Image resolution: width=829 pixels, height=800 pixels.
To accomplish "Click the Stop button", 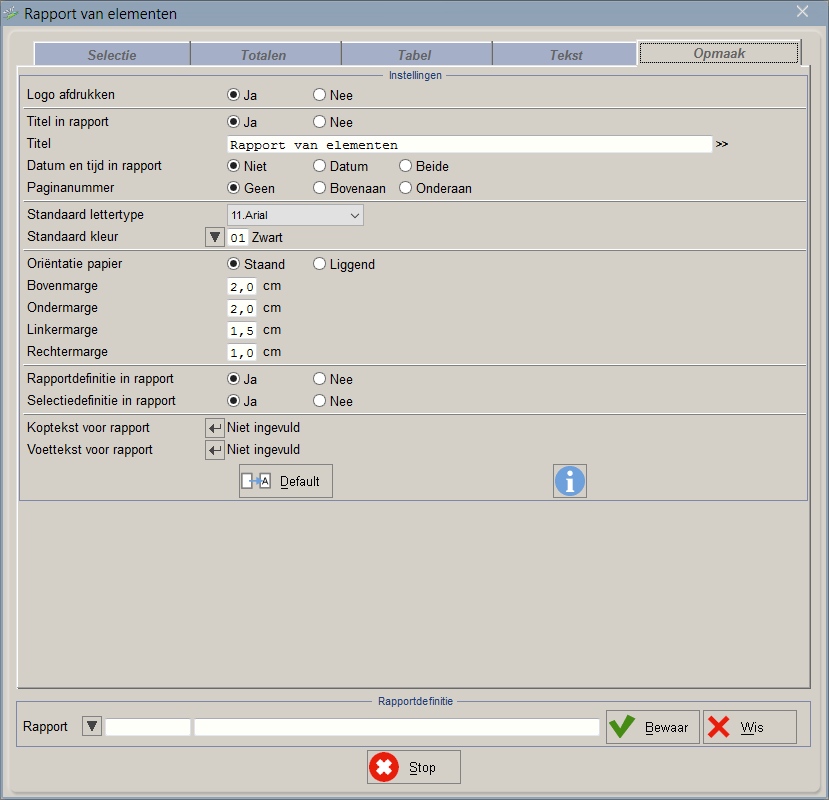I will point(414,767).
